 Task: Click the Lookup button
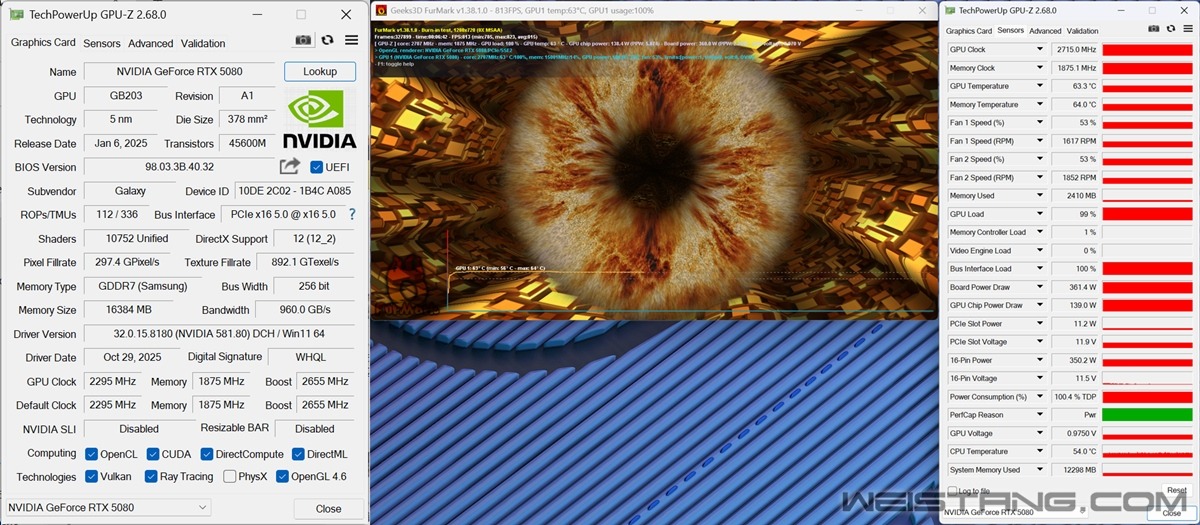tap(320, 72)
